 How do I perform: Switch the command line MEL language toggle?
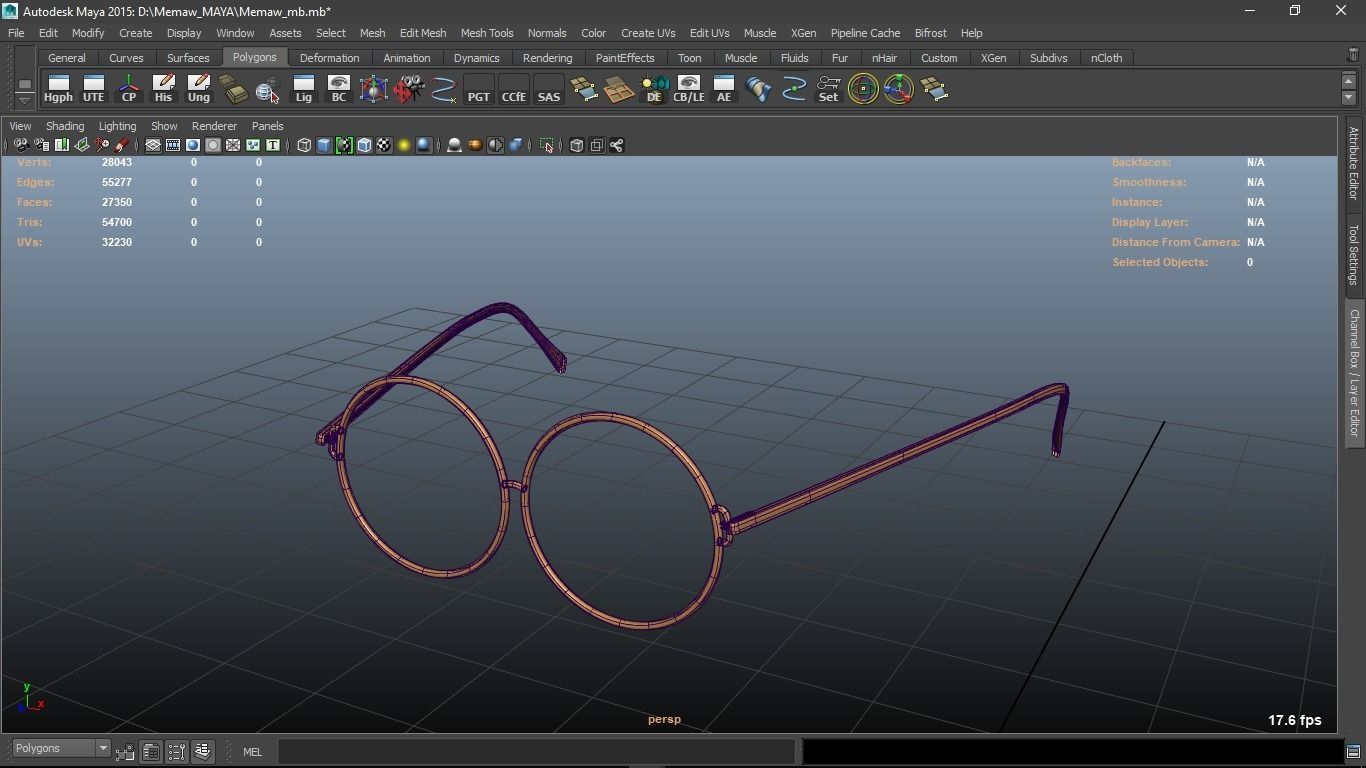(252, 752)
